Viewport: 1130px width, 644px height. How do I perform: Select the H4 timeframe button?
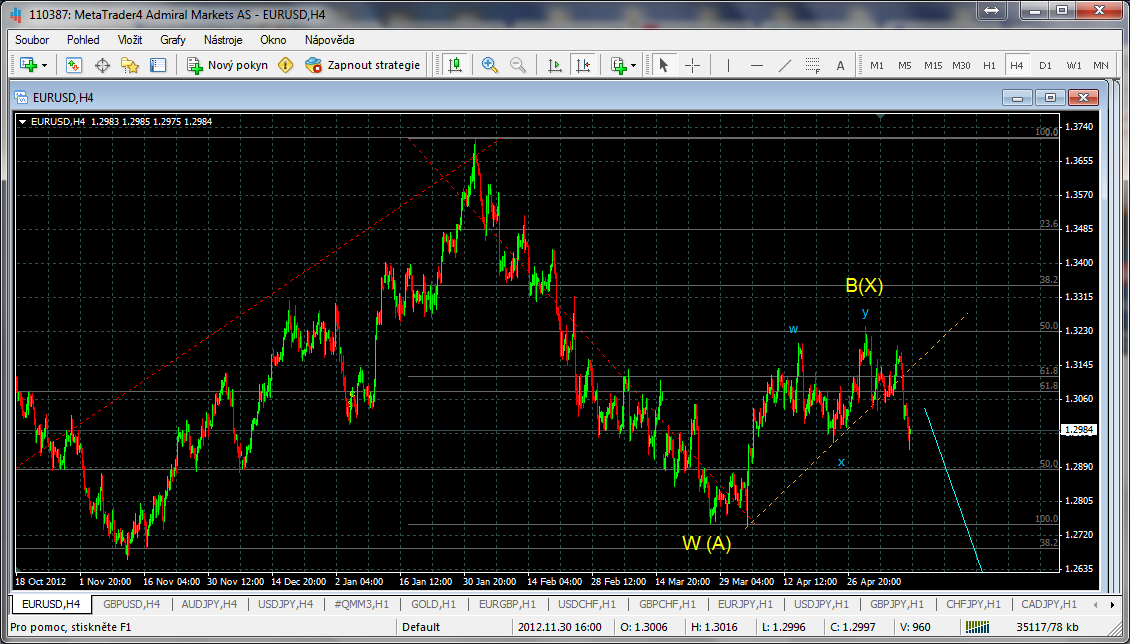pyautogui.click(x=1017, y=66)
